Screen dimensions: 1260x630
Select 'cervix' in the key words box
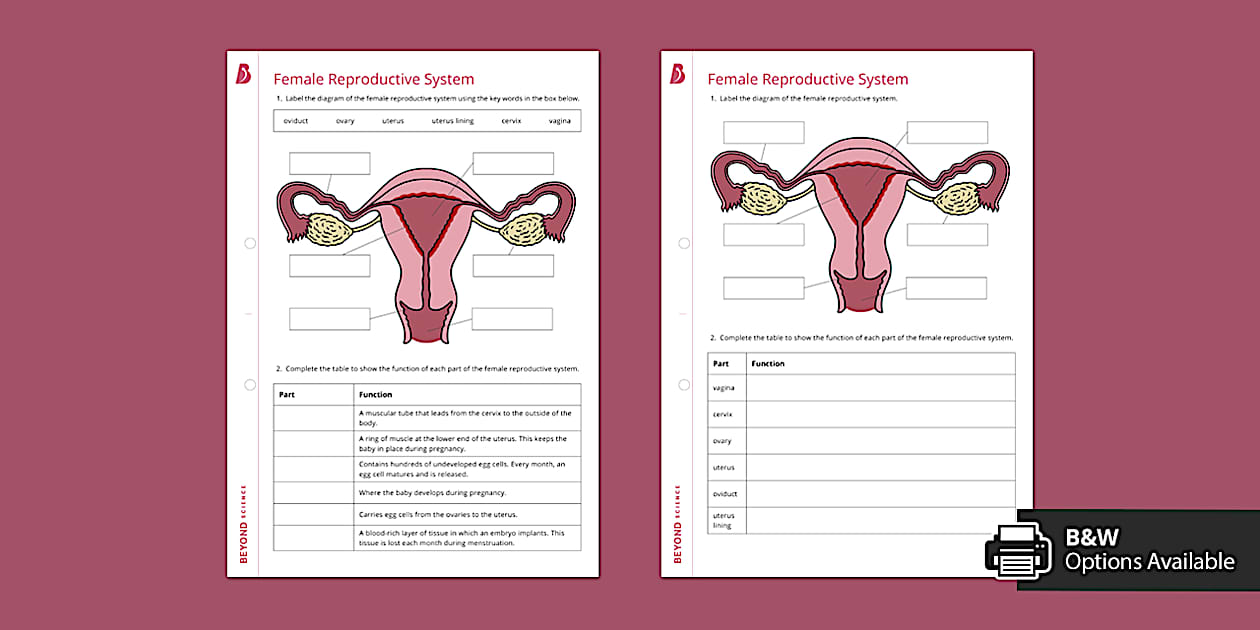click(510, 120)
